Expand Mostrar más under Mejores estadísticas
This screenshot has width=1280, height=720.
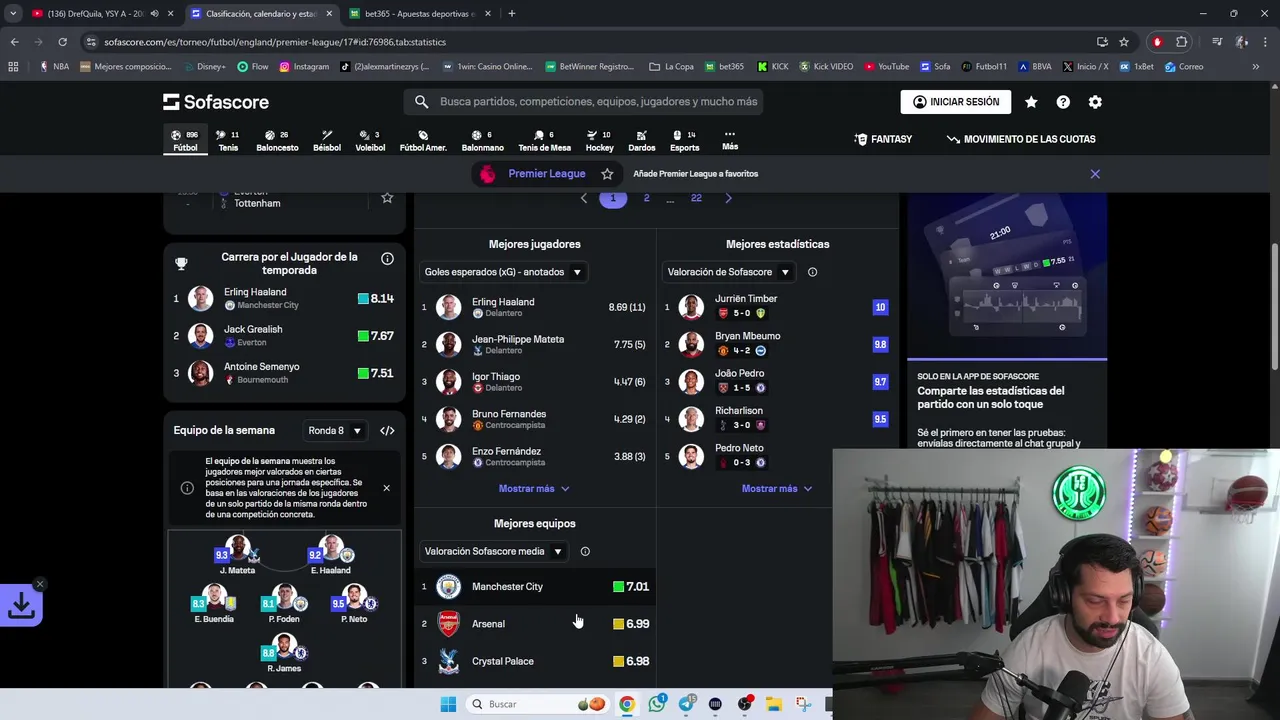coord(777,489)
